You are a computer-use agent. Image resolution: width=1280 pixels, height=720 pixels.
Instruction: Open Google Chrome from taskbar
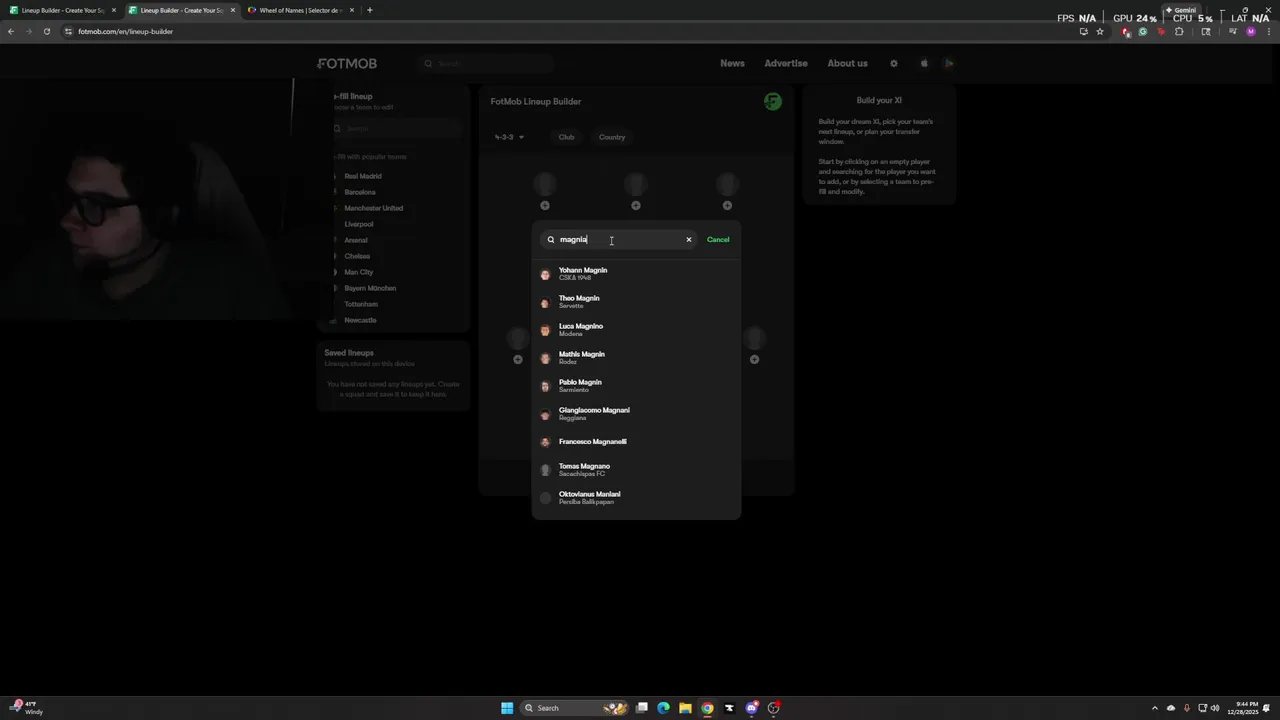pos(707,708)
